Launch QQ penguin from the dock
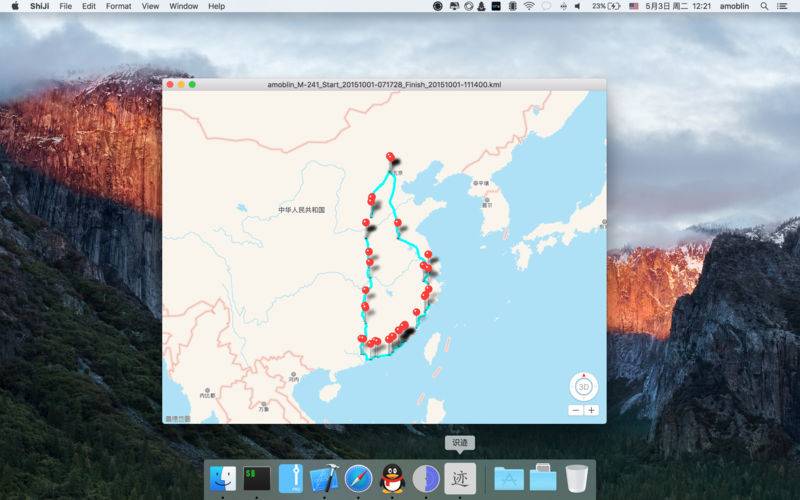 392,478
